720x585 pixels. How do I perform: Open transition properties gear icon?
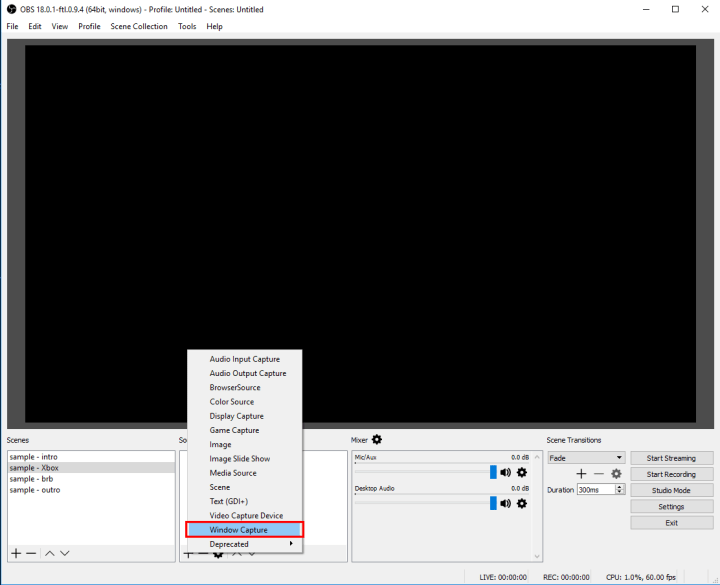click(x=616, y=473)
